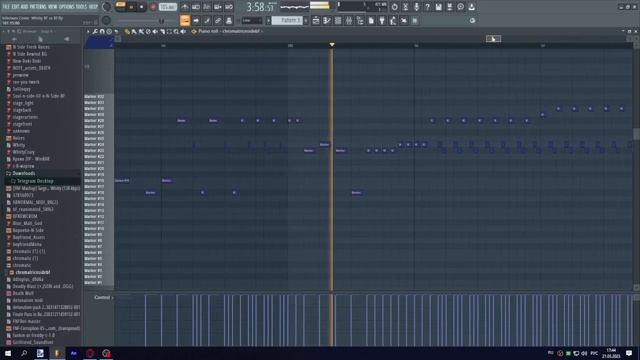Open the Control lane selector dropdown
This screenshot has width=640, height=360.
104,298
